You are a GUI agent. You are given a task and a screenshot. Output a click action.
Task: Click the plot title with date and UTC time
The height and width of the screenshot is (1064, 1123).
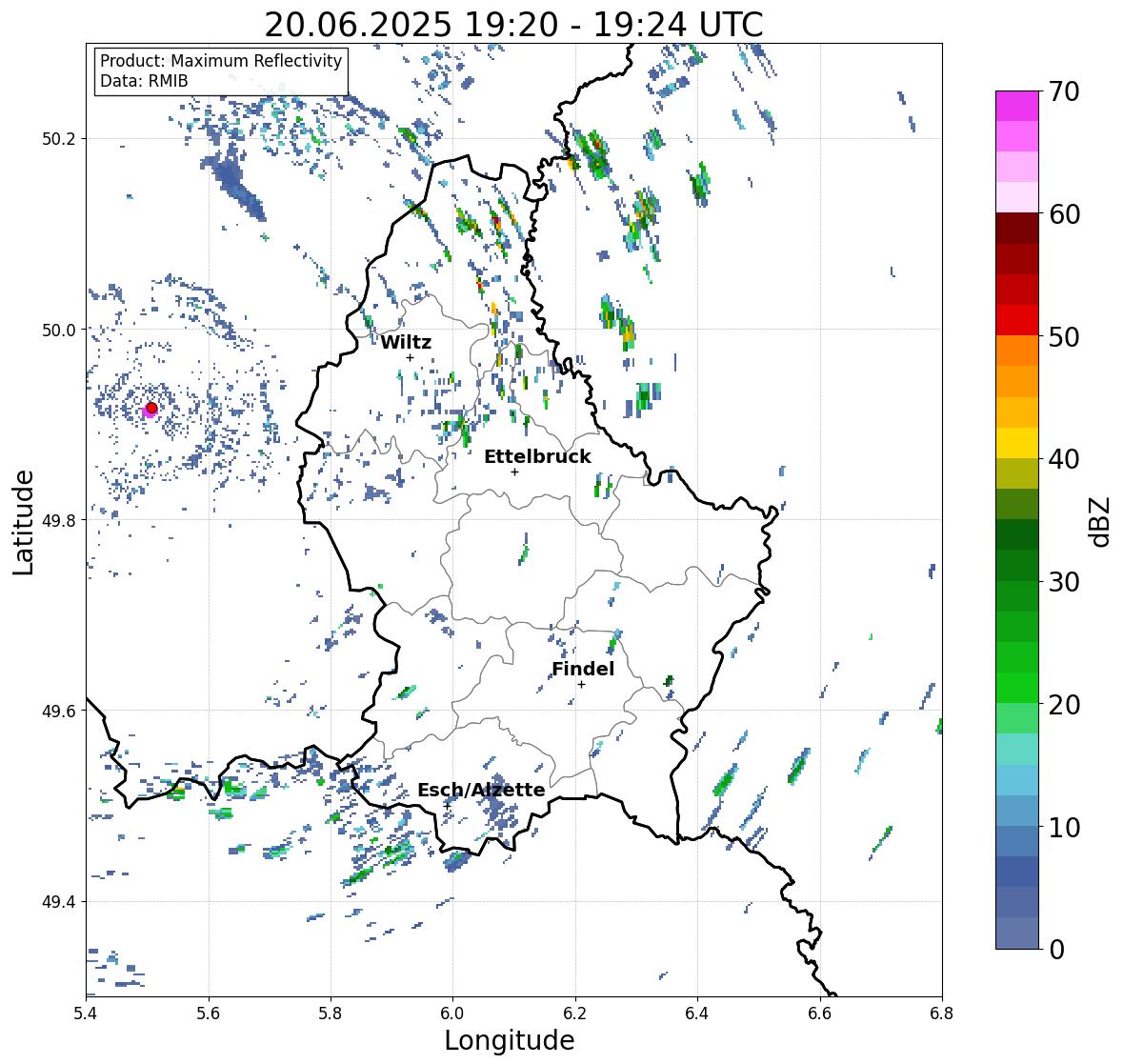[x=513, y=25]
